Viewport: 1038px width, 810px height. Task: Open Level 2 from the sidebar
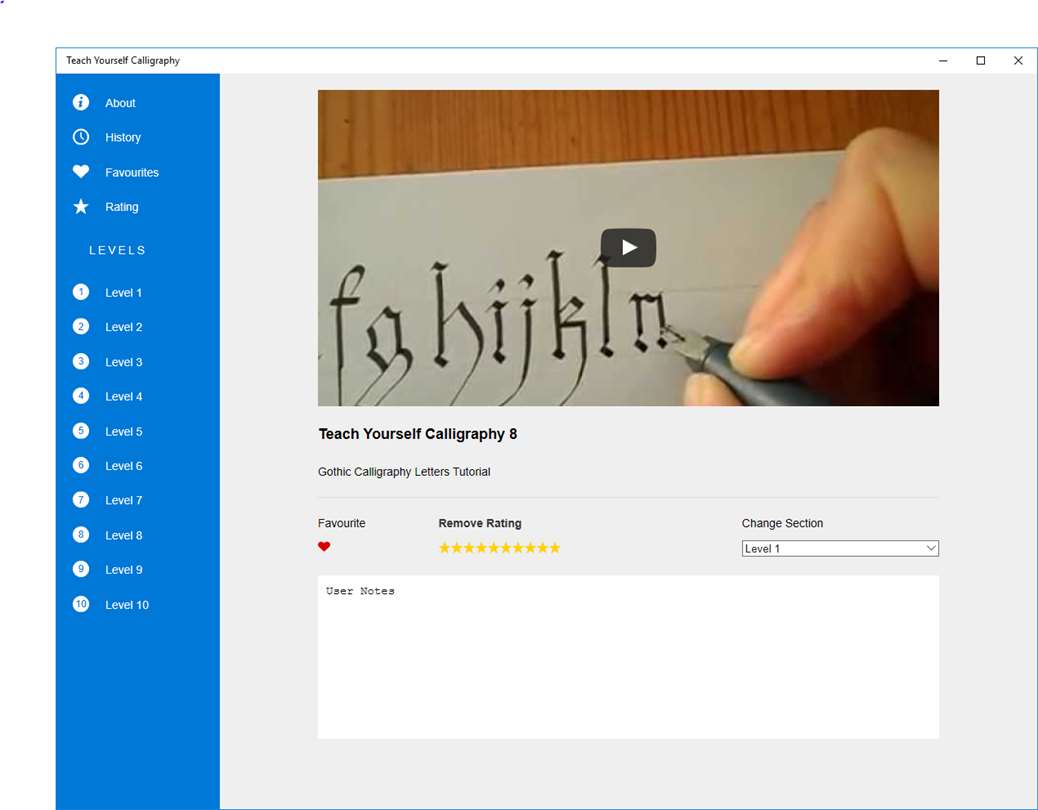[123, 327]
